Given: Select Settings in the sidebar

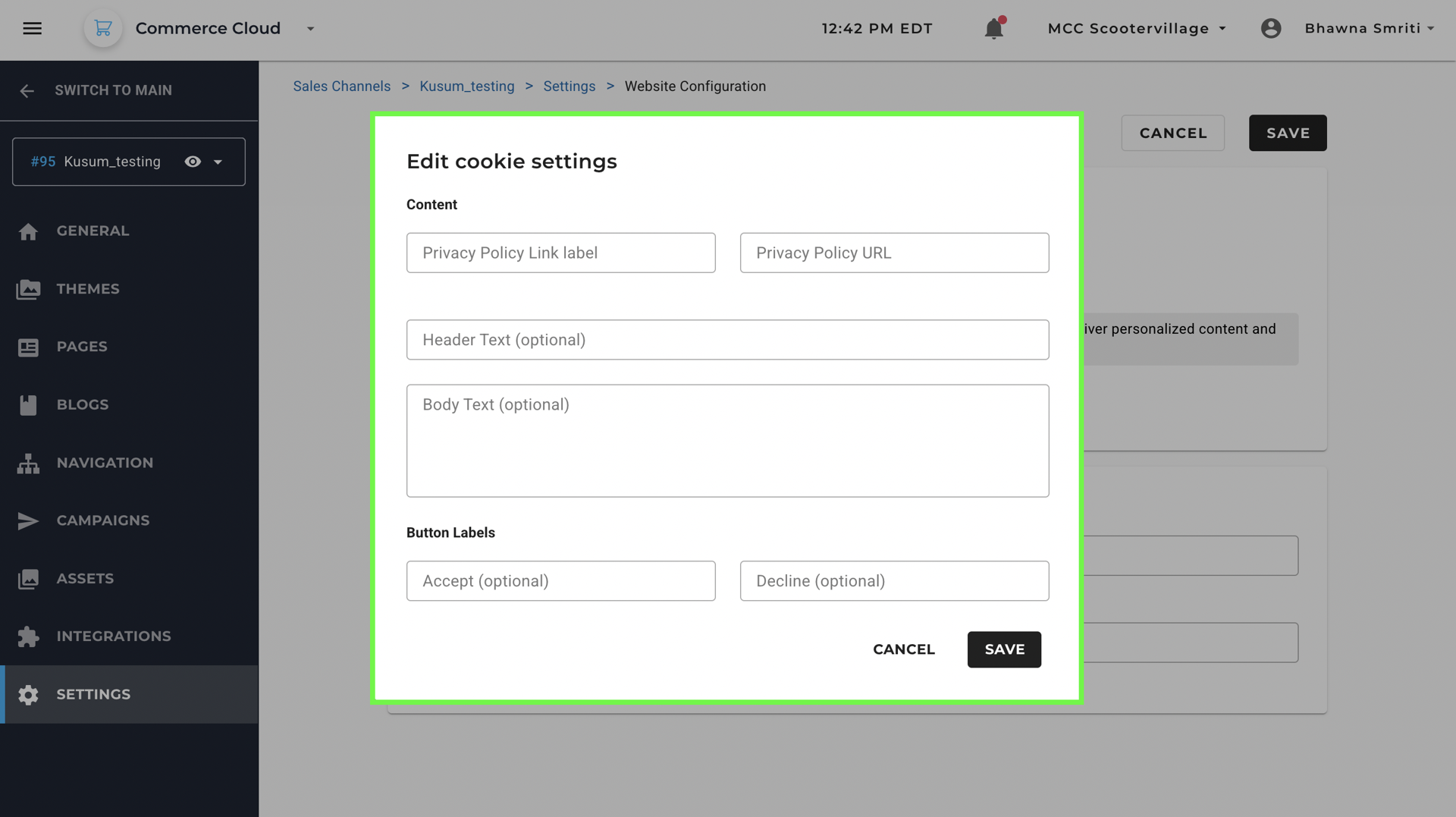Looking at the screenshot, I should tap(129, 694).
